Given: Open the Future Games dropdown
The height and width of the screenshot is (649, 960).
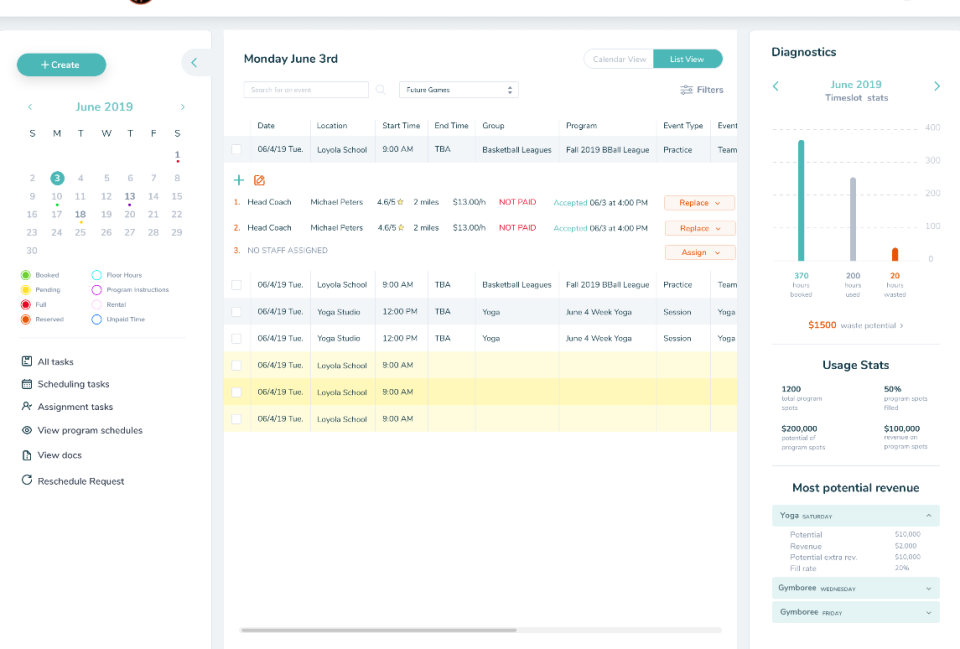Looking at the screenshot, I should pyautogui.click(x=458, y=90).
